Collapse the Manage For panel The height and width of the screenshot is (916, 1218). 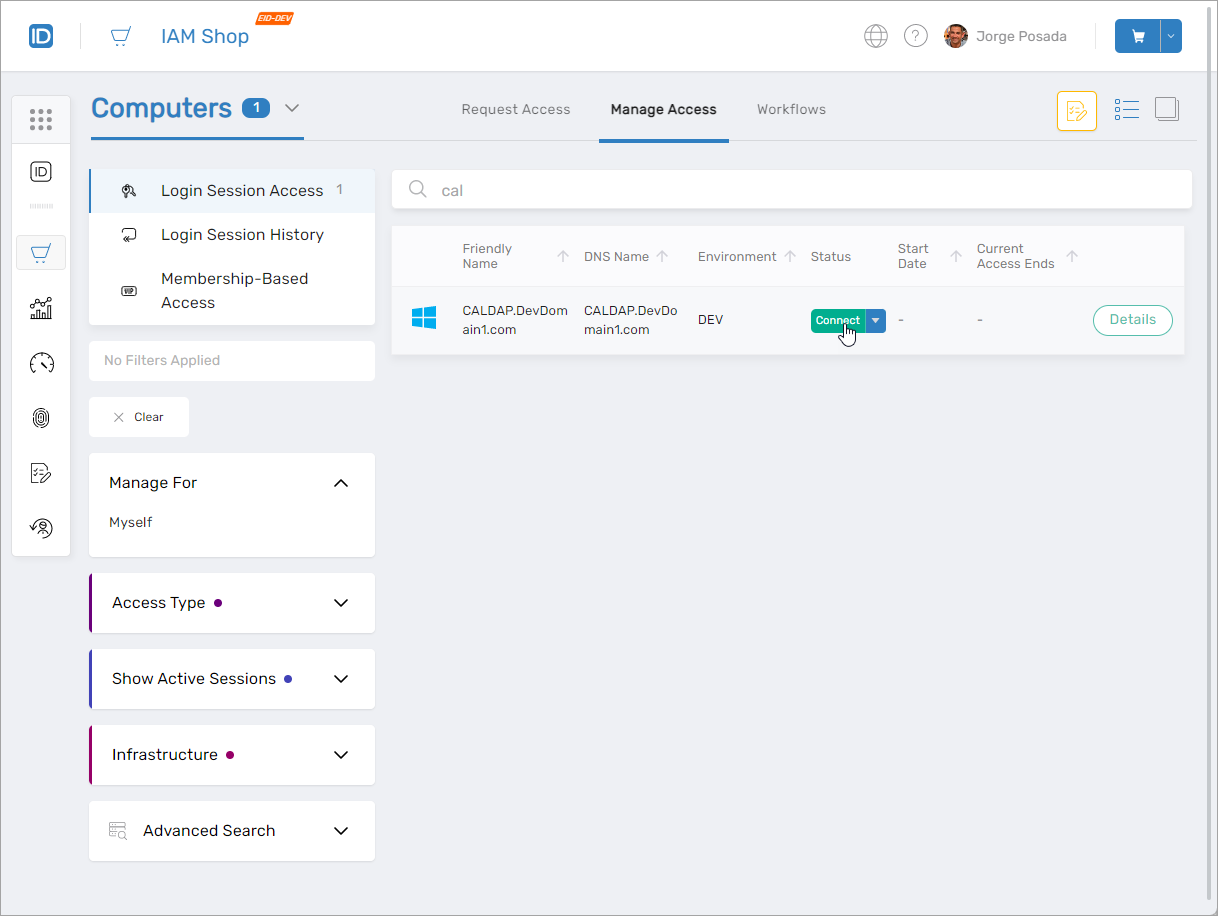[x=341, y=483]
